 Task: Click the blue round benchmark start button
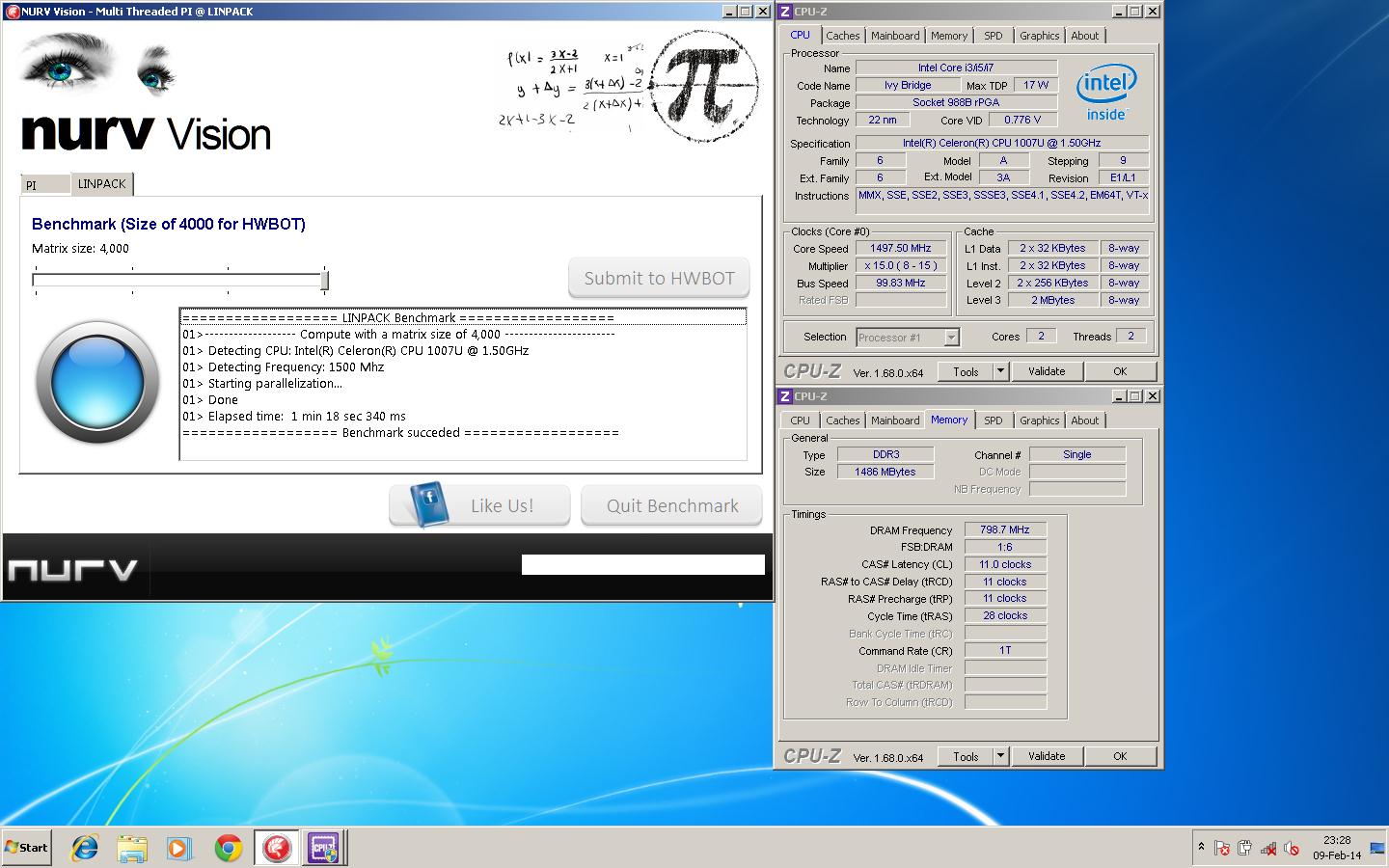97,383
